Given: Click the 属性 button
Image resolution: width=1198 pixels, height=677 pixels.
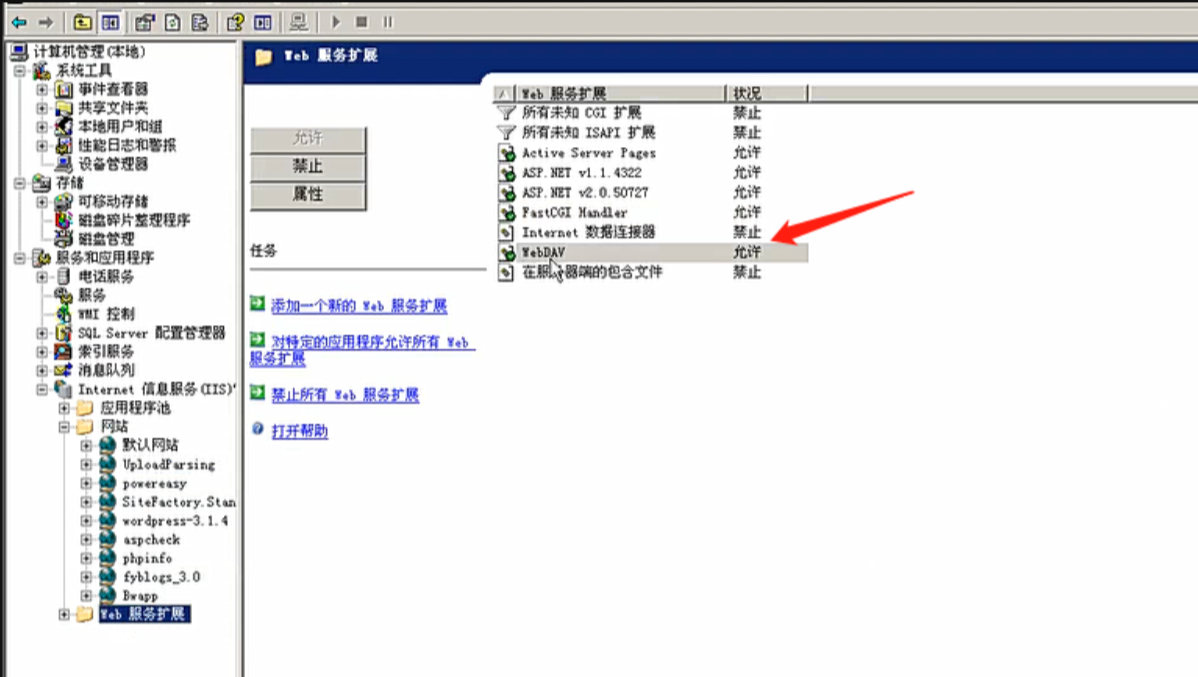Looking at the screenshot, I should pos(308,195).
